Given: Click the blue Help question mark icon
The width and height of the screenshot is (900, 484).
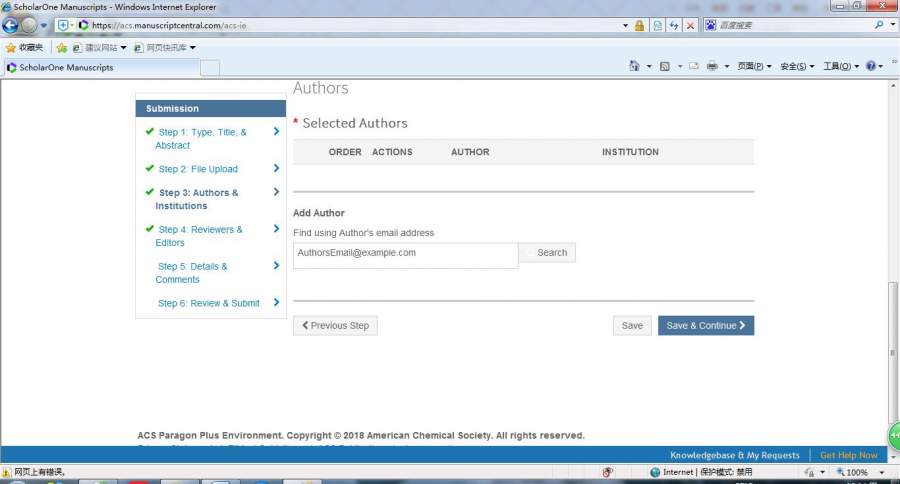Looking at the screenshot, I should (x=871, y=66).
